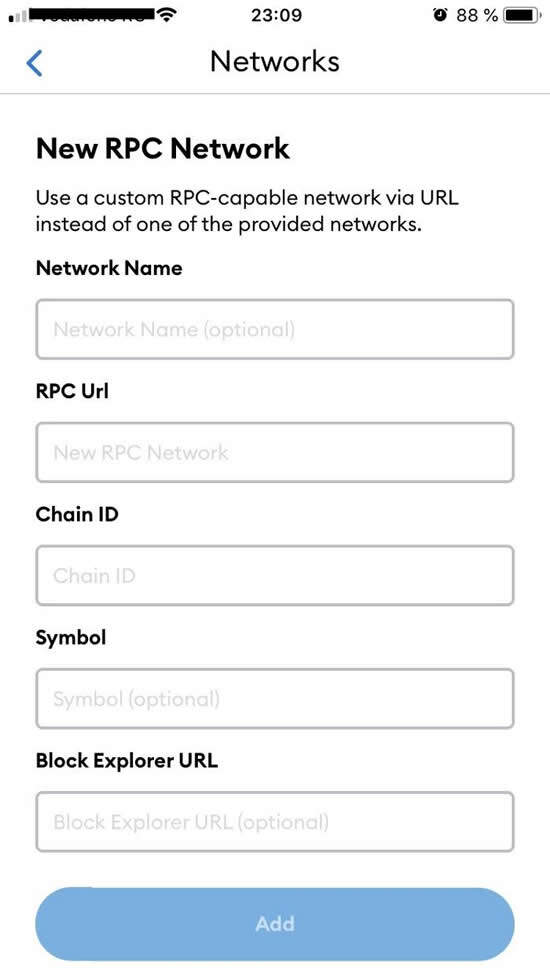Image resolution: width=550 pixels, height=978 pixels.
Task: Tap the cellular signal bars icon
Action: tap(19, 16)
